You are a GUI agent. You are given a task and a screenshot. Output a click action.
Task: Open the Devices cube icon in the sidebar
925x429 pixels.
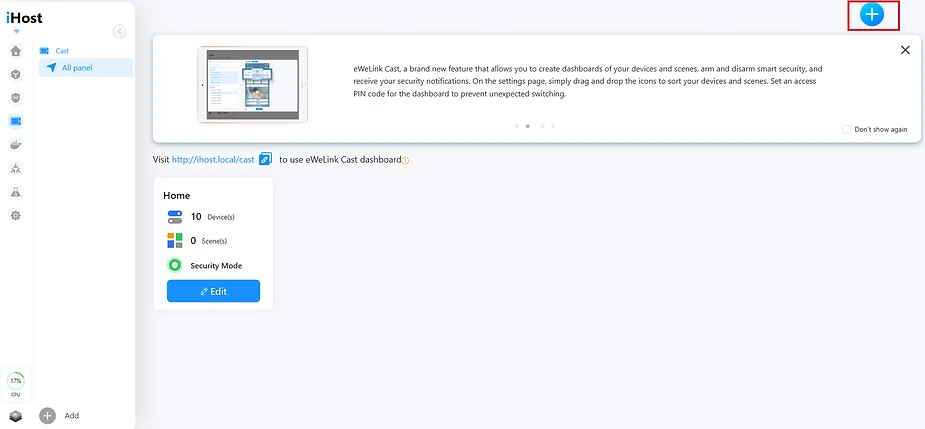[15, 74]
